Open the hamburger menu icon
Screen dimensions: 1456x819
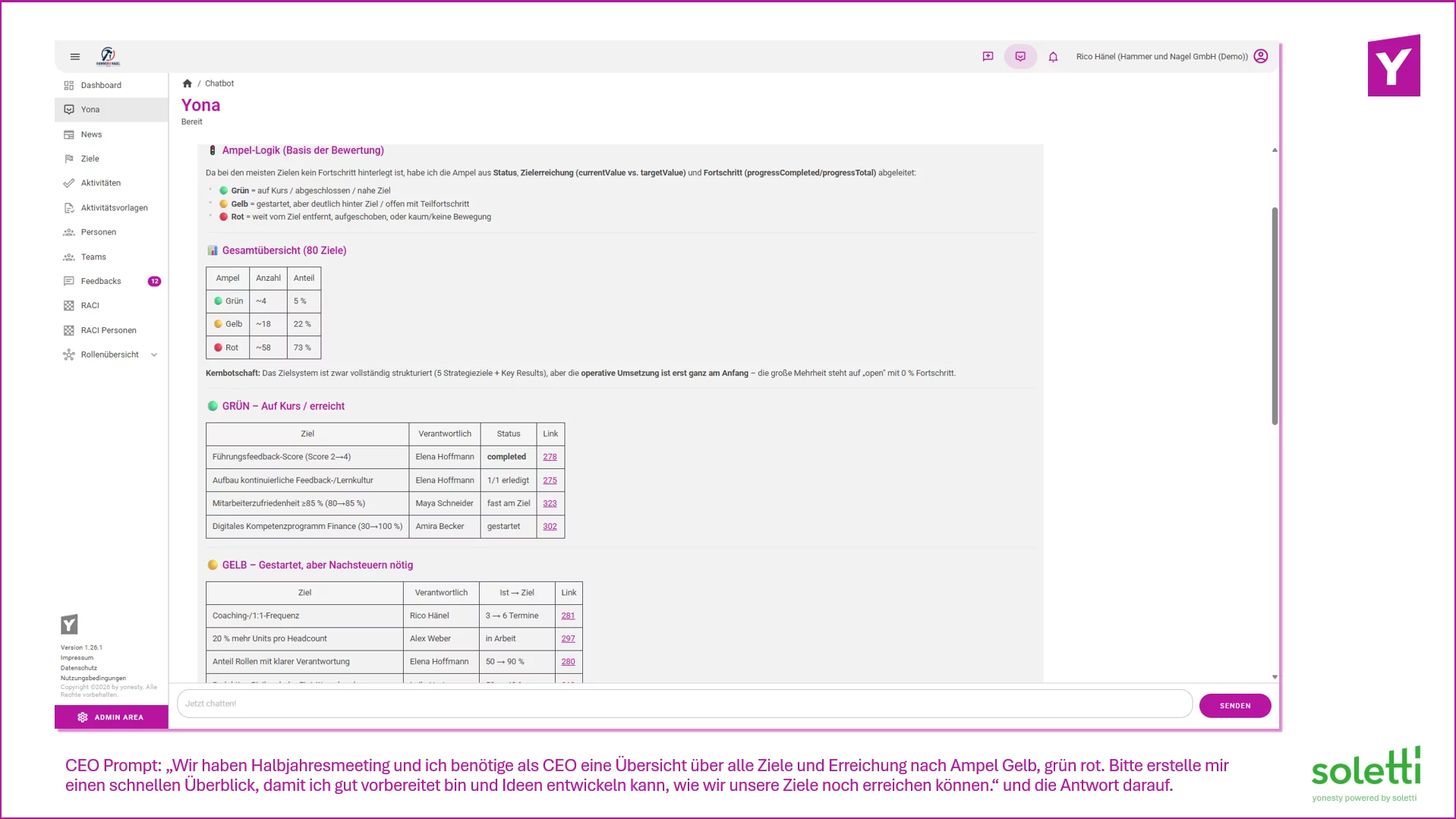[x=75, y=56]
